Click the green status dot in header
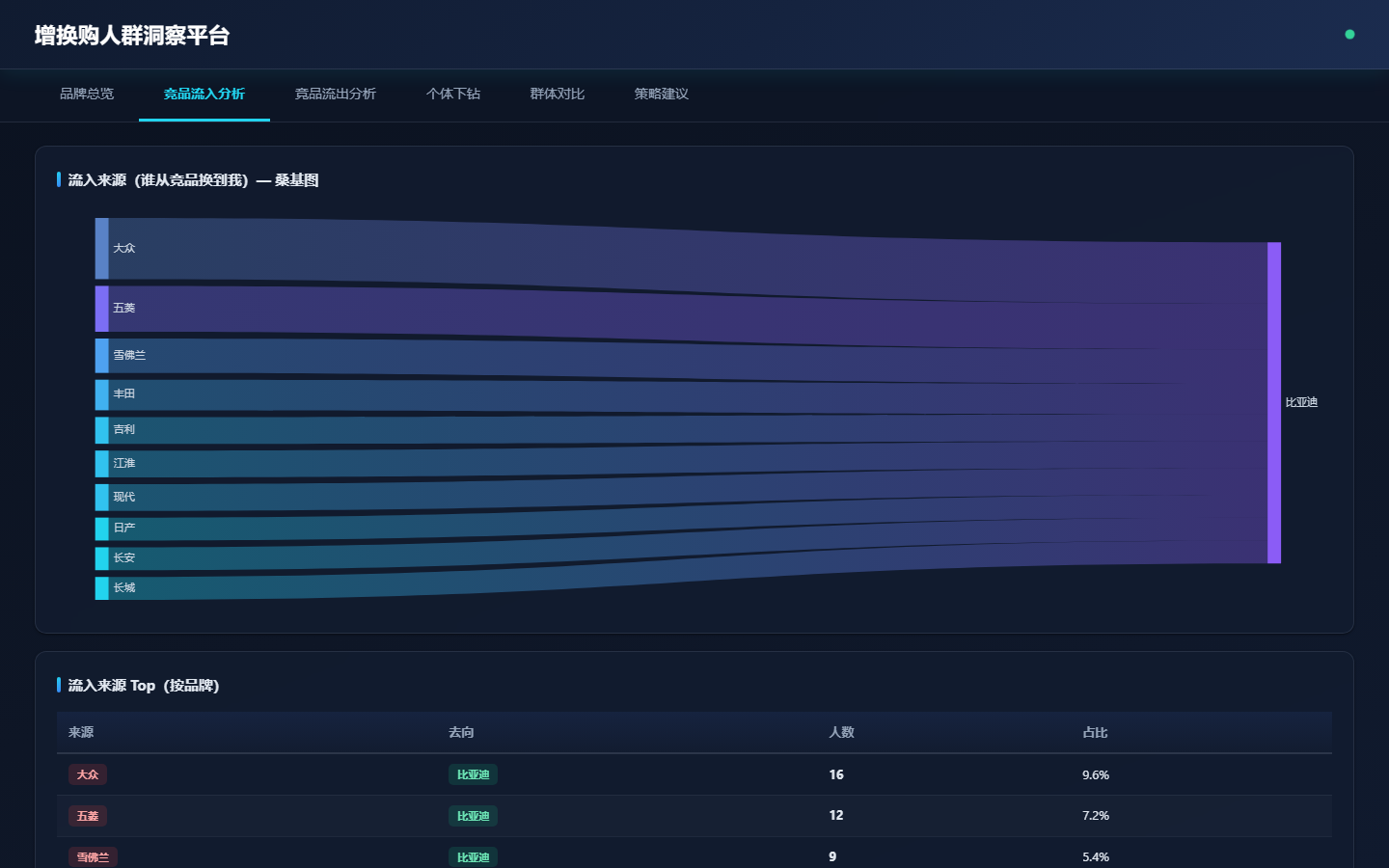This screenshot has height=868, width=1389. (x=1349, y=35)
